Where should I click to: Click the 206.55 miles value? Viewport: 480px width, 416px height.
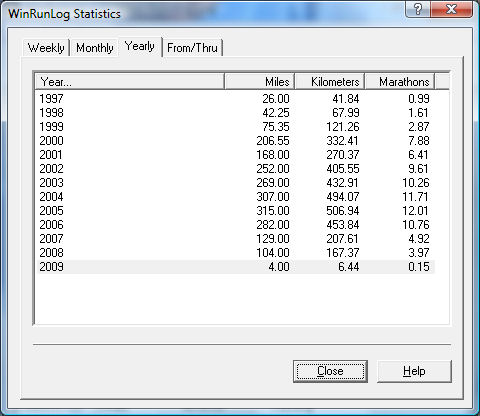[x=273, y=141]
